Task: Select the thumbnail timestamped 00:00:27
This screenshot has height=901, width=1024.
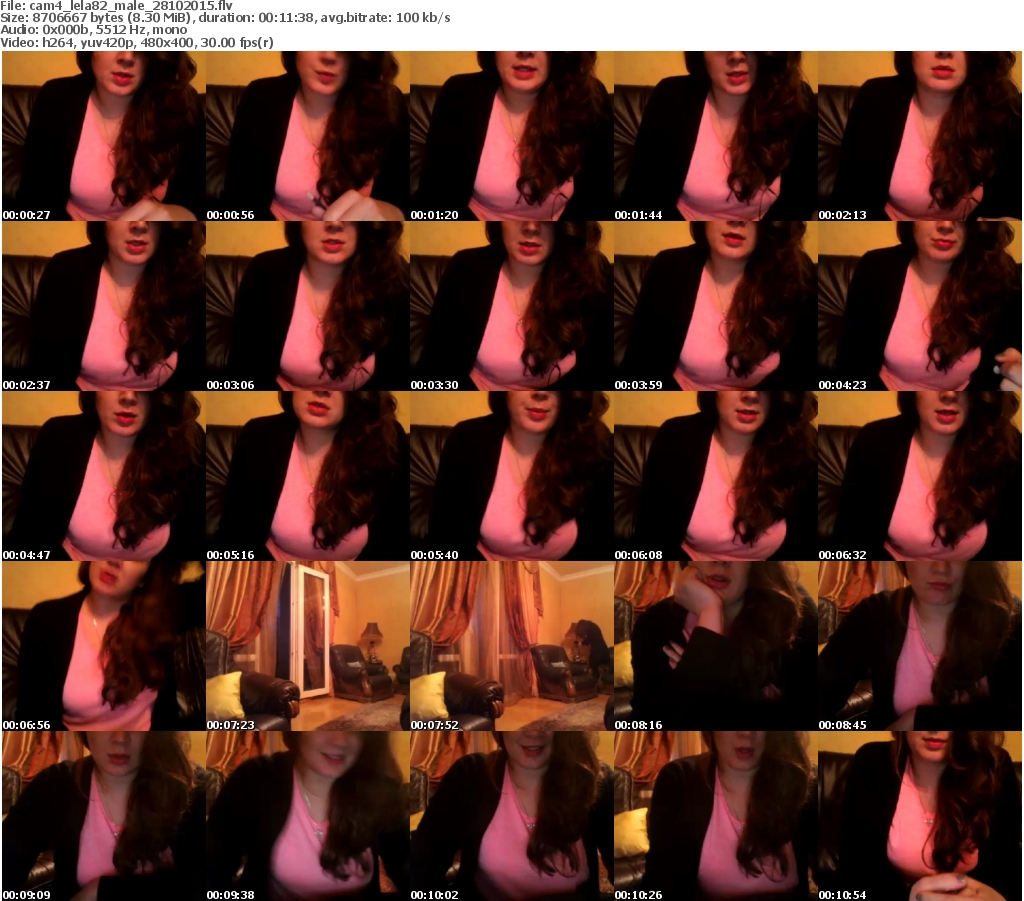Action: pos(103,136)
